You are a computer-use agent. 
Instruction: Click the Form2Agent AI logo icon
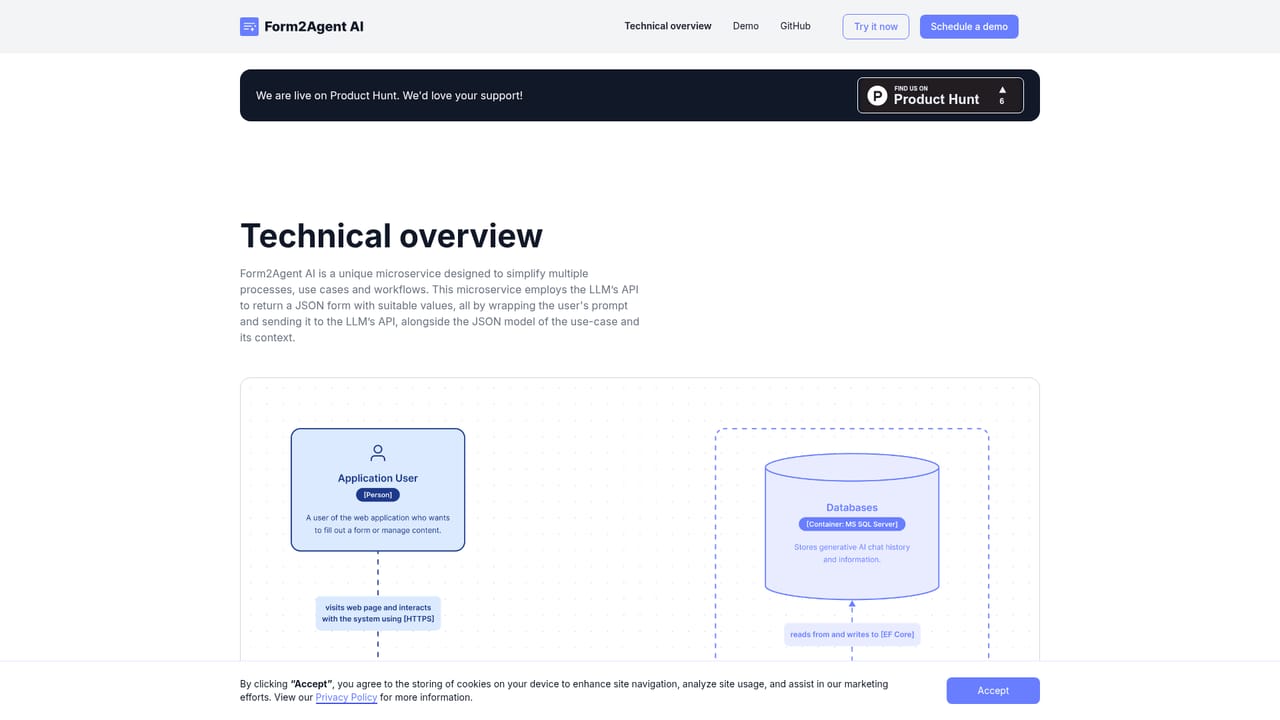pyautogui.click(x=249, y=27)
